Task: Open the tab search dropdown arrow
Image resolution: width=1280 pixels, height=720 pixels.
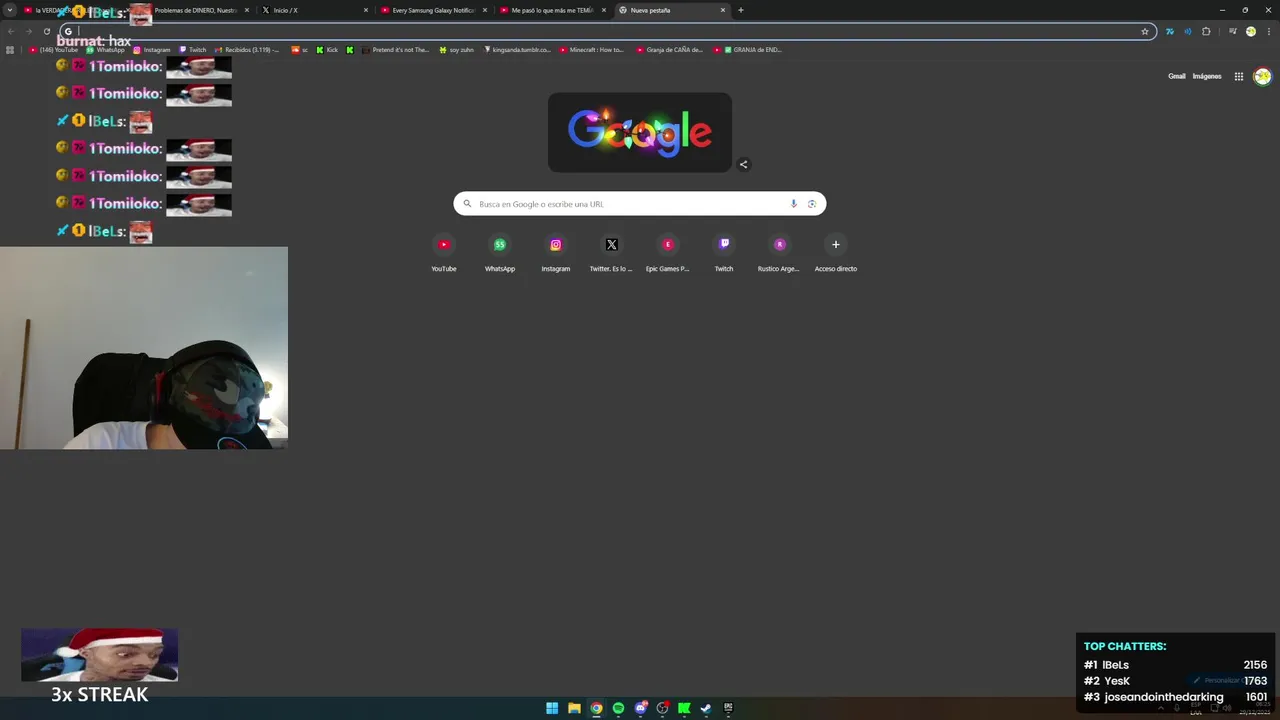Action: pyautogui.click(x=10, y=10)
